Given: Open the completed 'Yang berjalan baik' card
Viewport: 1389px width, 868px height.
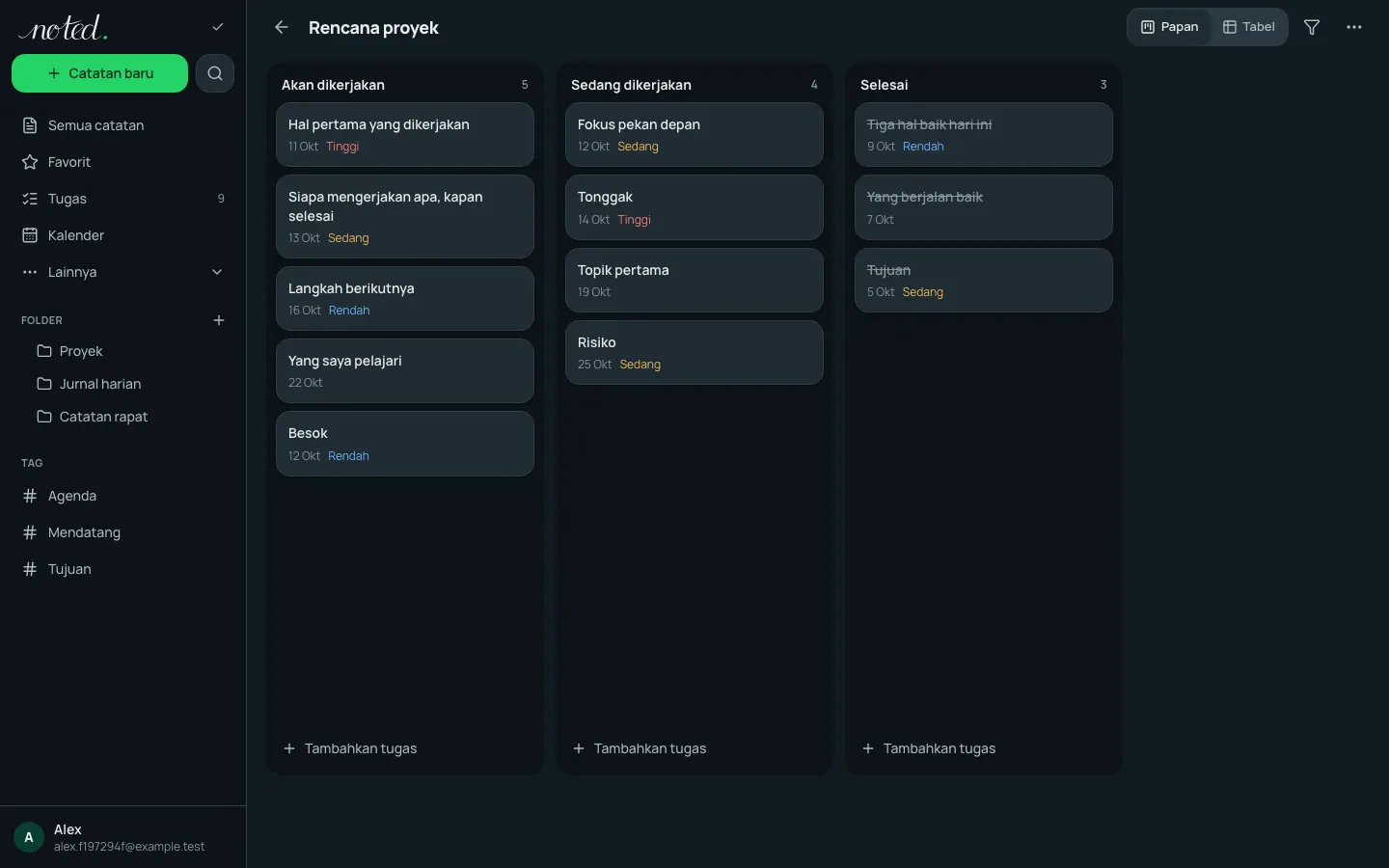Looking at the screenshot, I should point(984,207).
